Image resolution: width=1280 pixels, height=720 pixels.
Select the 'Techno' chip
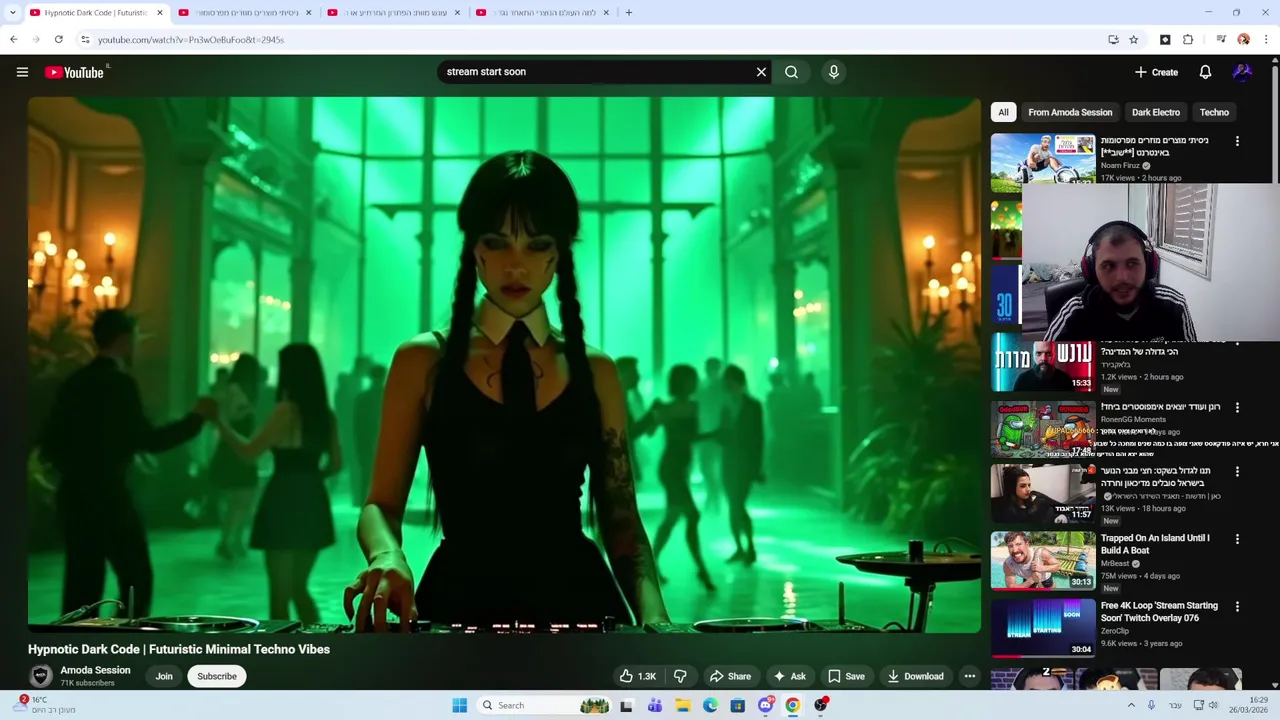pos(1214,112)
